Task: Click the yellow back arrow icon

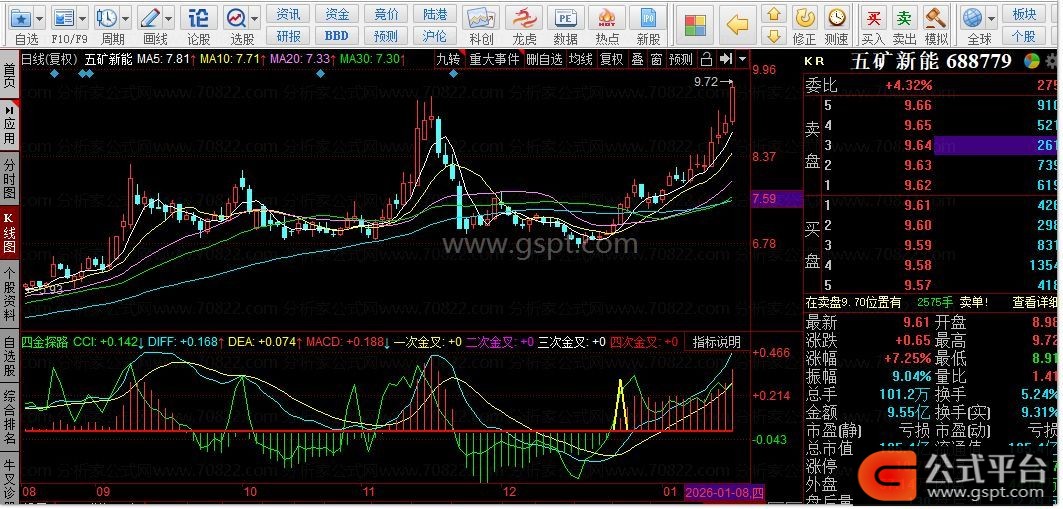Action: [737, 24]
